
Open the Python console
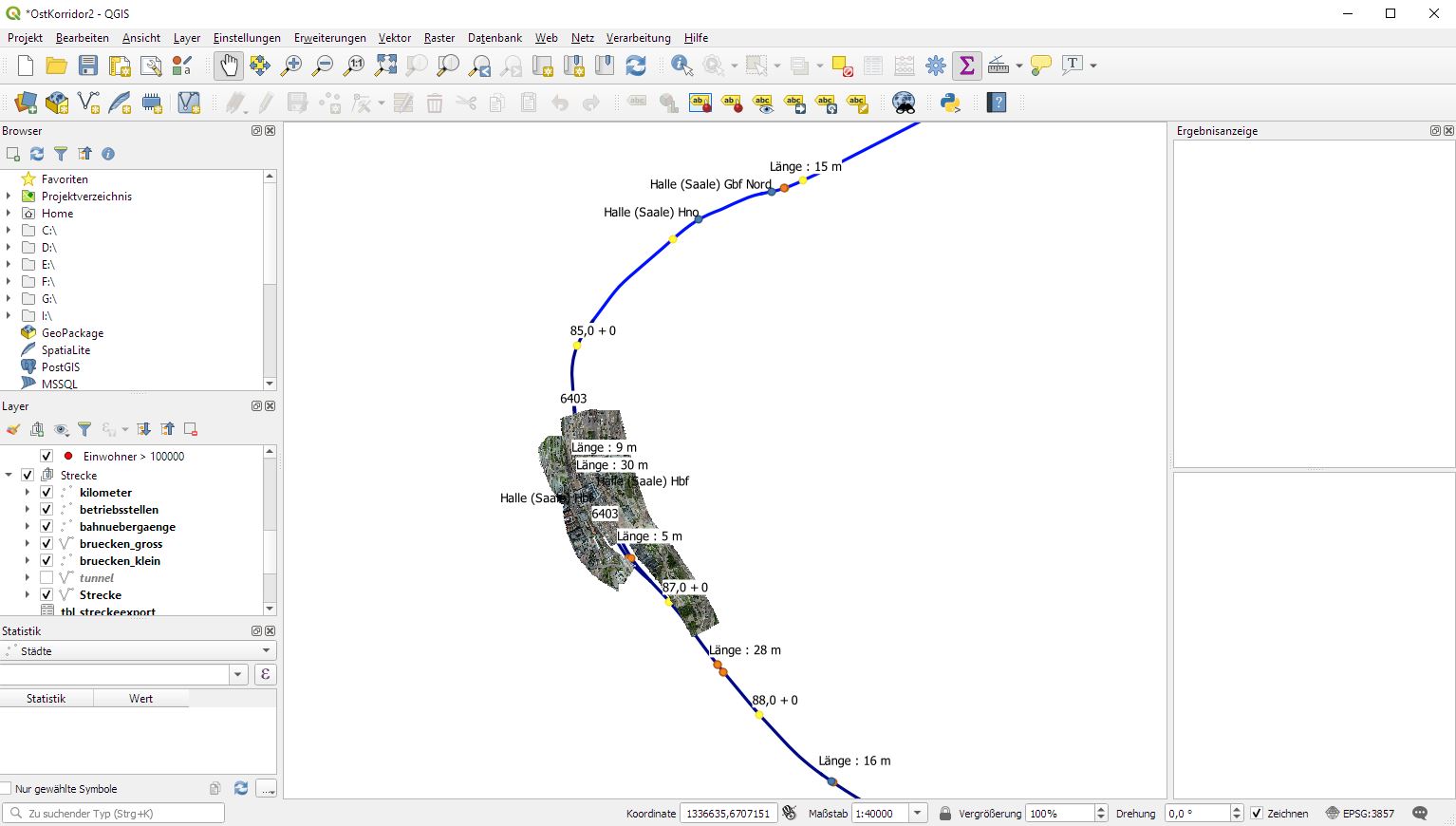click(950, 103)
